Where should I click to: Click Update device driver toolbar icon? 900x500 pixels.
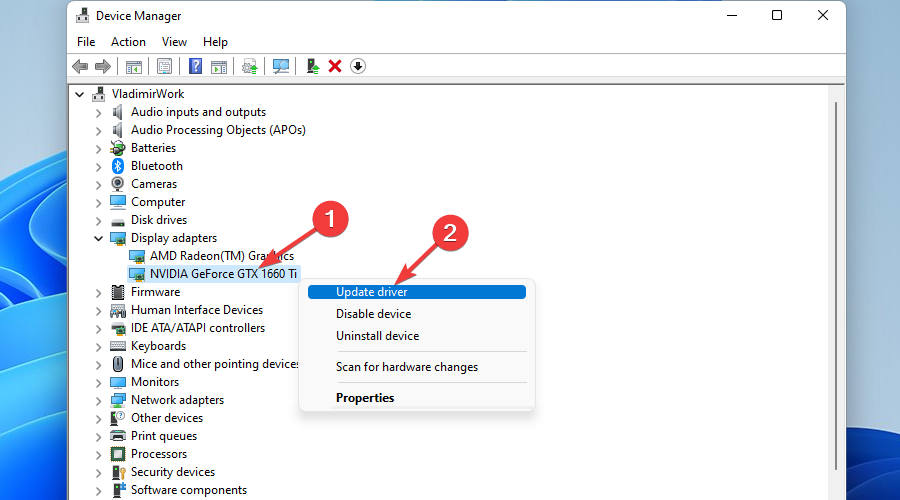(250, 67)
